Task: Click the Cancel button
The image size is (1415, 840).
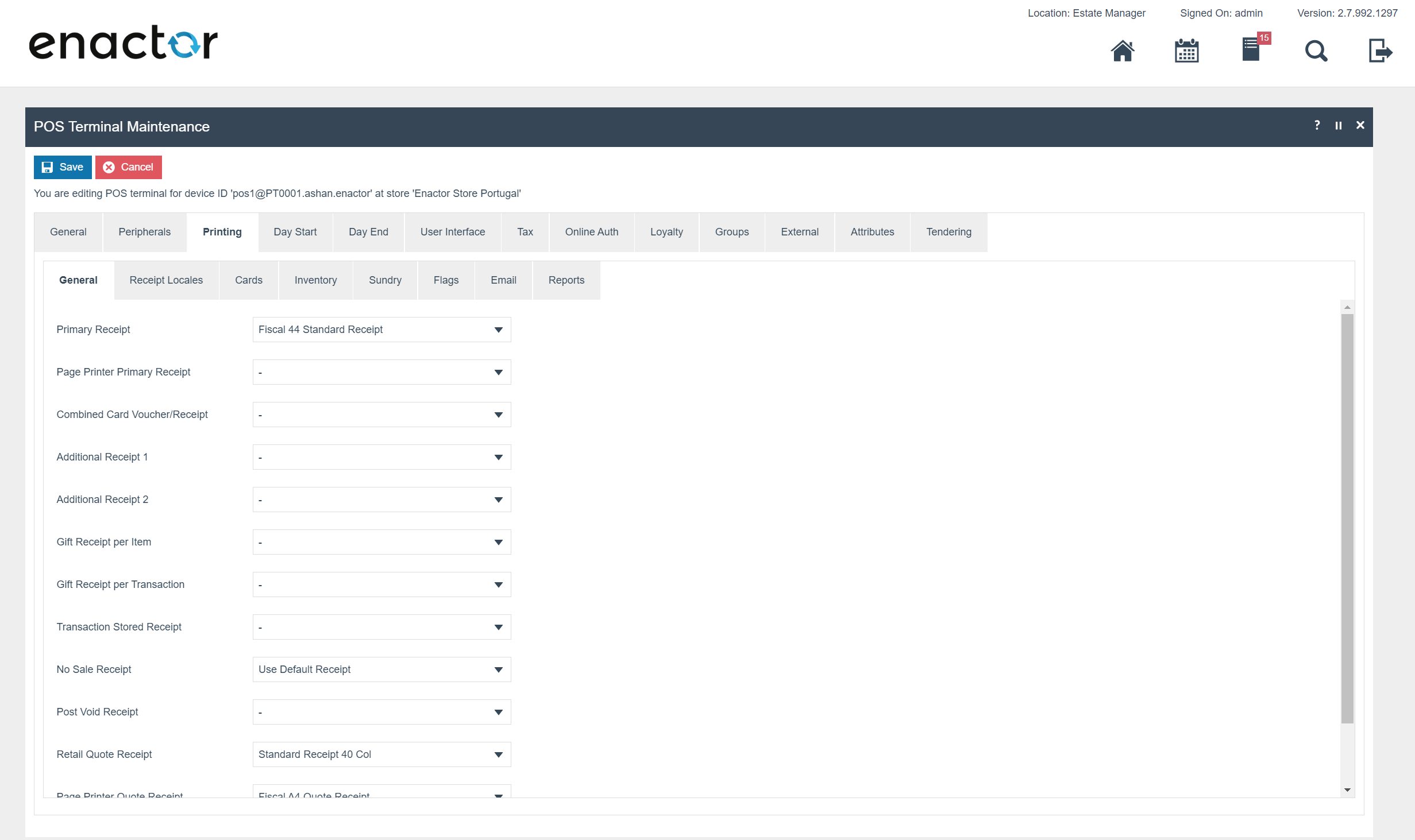Action: point(129,167)
